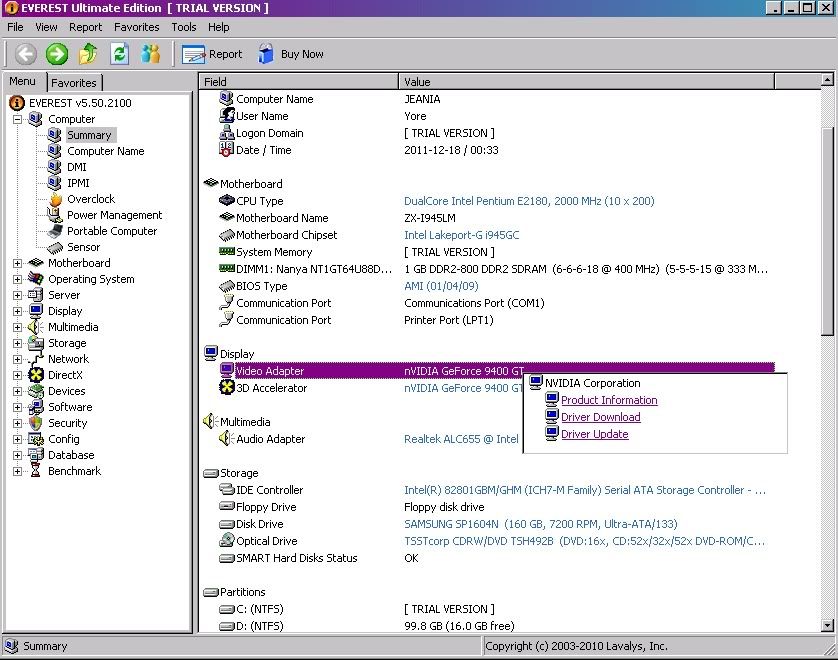Switch to the Favorites tab

coord(74,83)
